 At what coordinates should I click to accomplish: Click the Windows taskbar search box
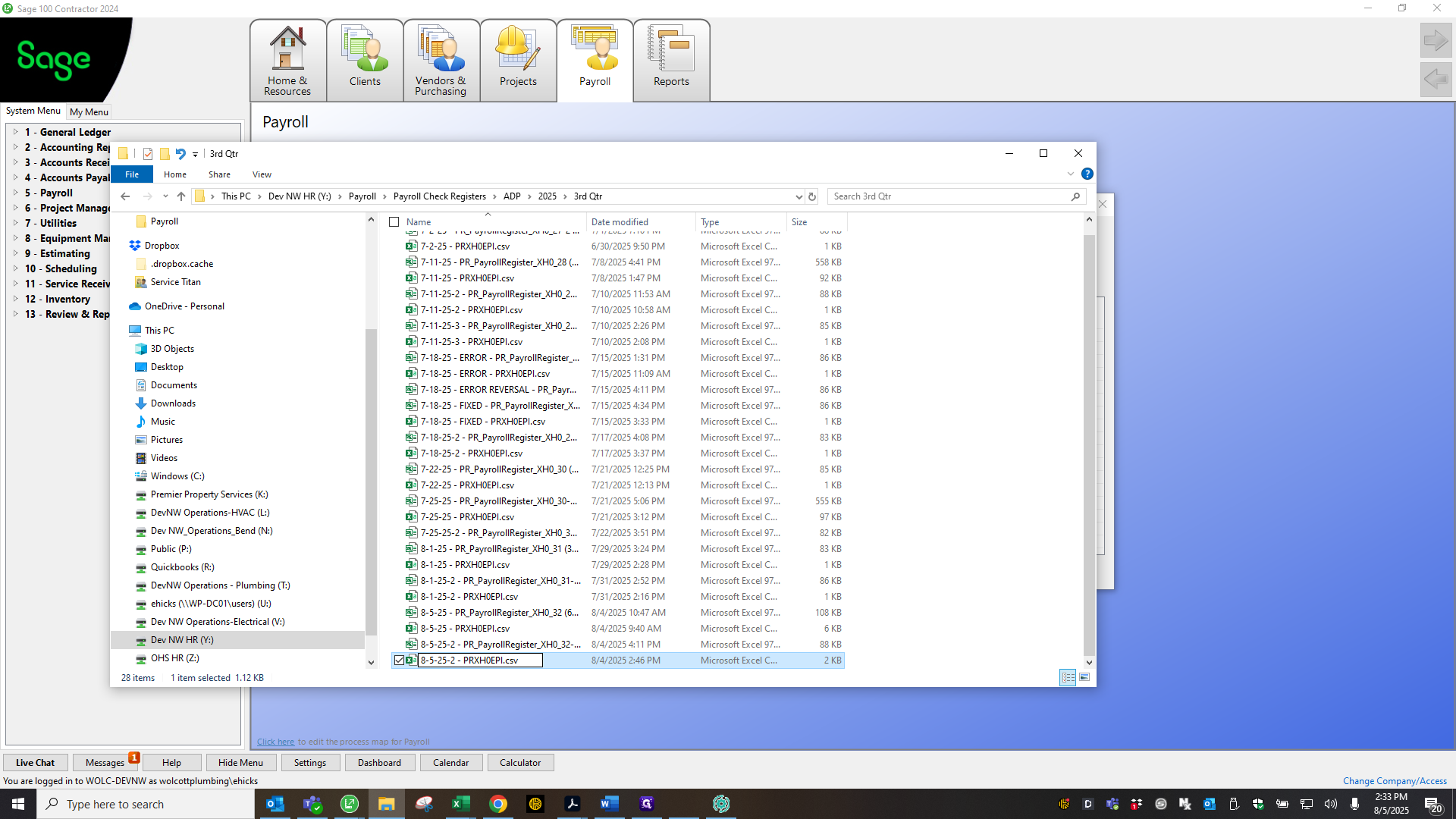click(x=146, y=804)
